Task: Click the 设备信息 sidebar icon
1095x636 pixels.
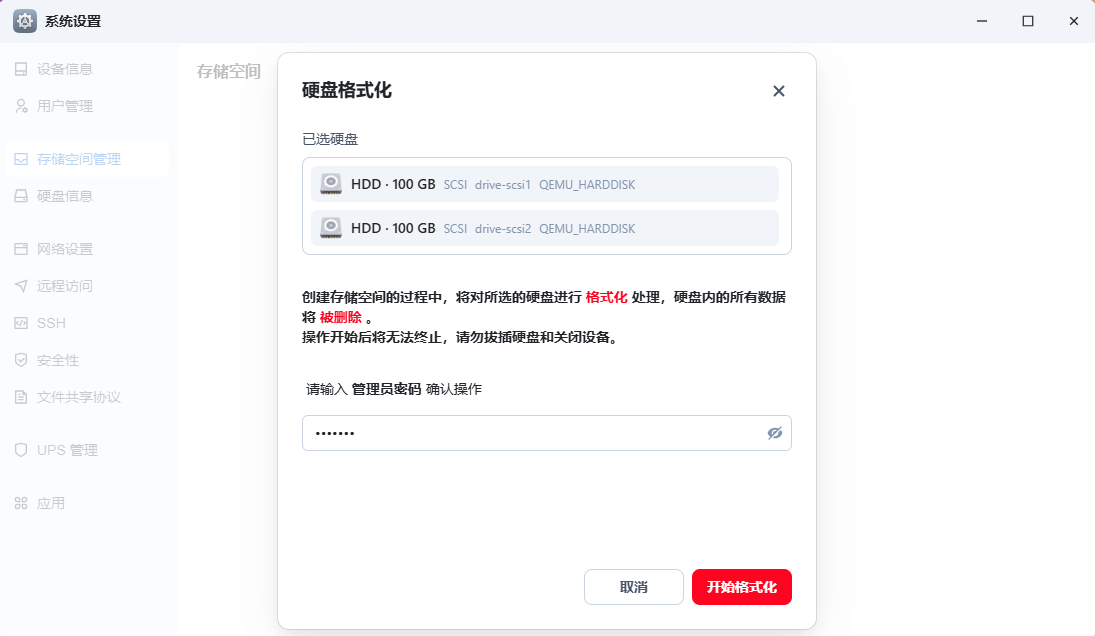Action: click(x=21, y=69)
